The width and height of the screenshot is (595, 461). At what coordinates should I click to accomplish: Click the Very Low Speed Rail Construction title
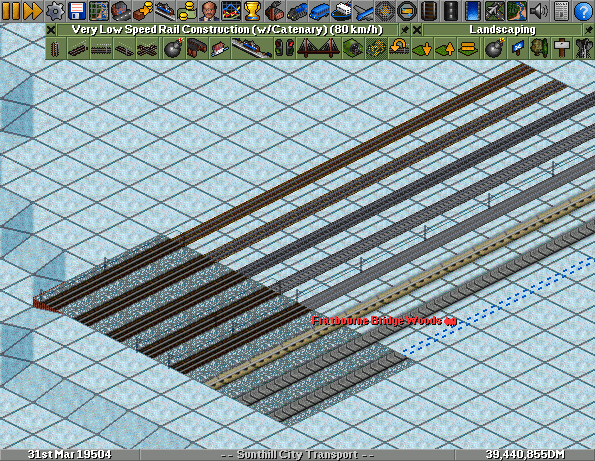(x=227, y=30)
